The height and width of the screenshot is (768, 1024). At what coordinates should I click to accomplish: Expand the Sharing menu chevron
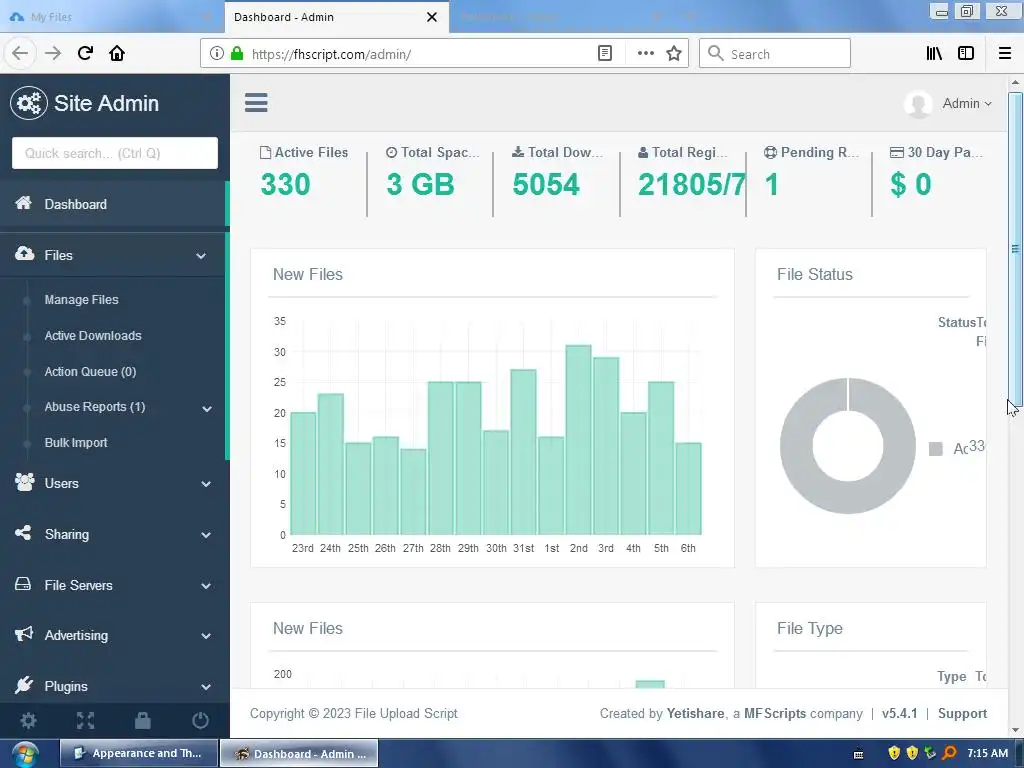tap(206, 535)
